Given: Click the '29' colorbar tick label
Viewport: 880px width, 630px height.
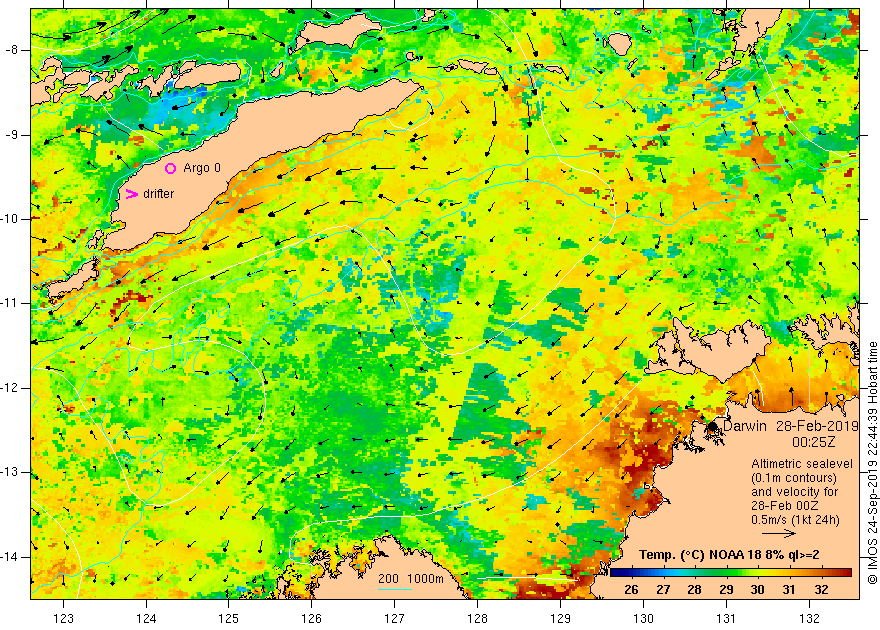Looking at the screenshot, I should (726, 590).
